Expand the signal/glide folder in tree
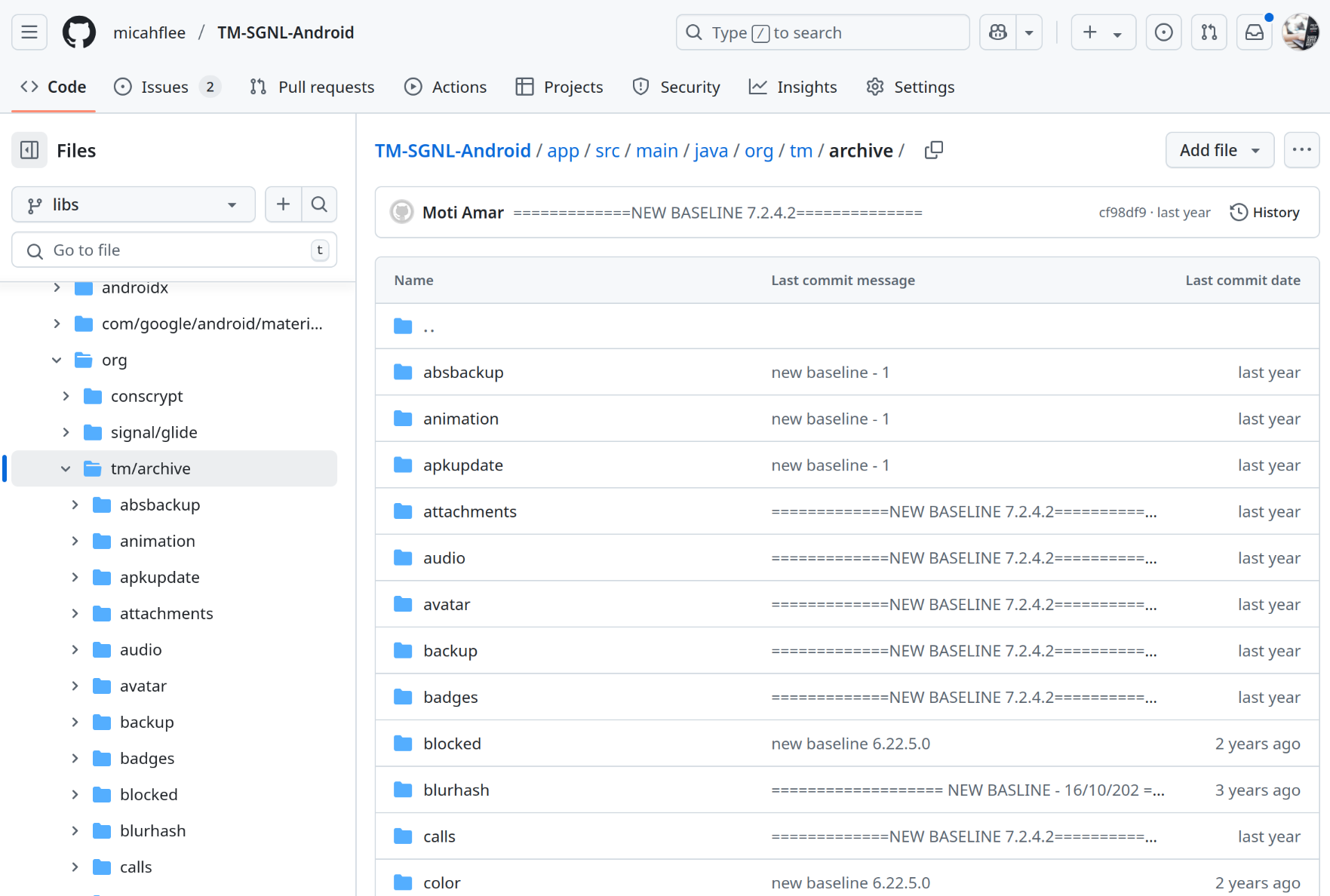The image size is (1330, 896). coord(66,432)
